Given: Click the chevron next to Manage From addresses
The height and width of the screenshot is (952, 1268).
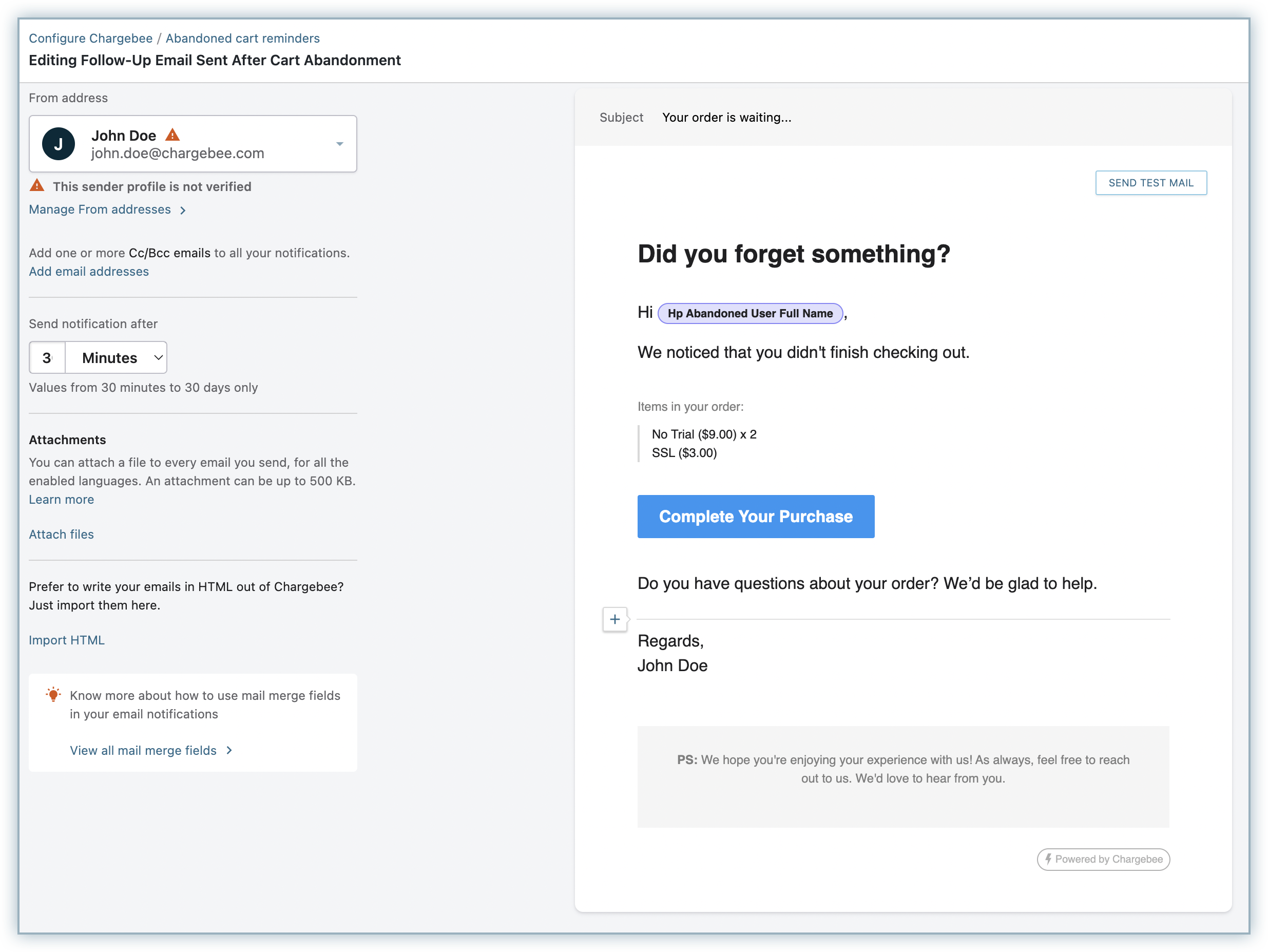Looking at the screenshot, I should (x=183, y=211).
